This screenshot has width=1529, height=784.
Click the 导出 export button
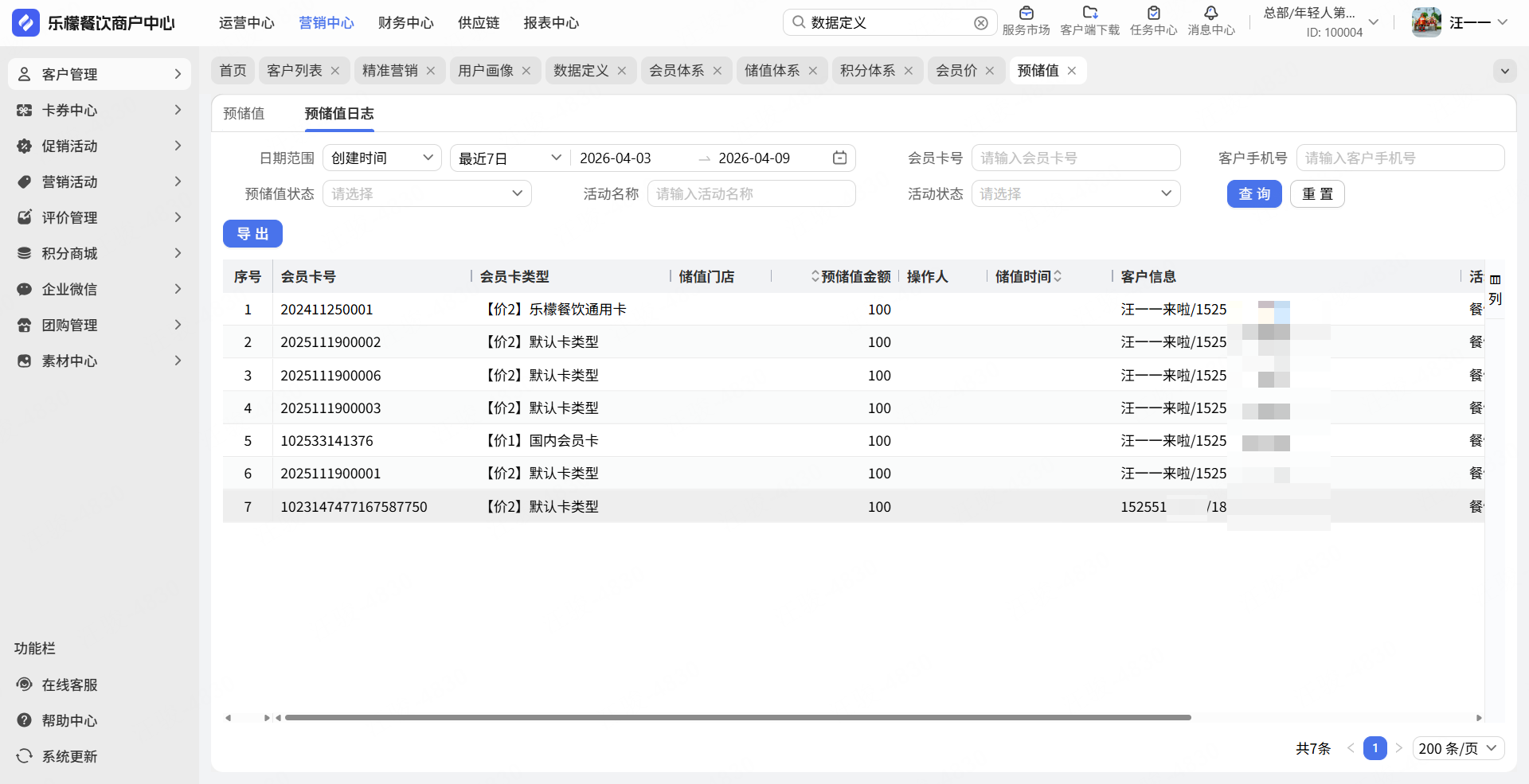(x=252, y=234)
